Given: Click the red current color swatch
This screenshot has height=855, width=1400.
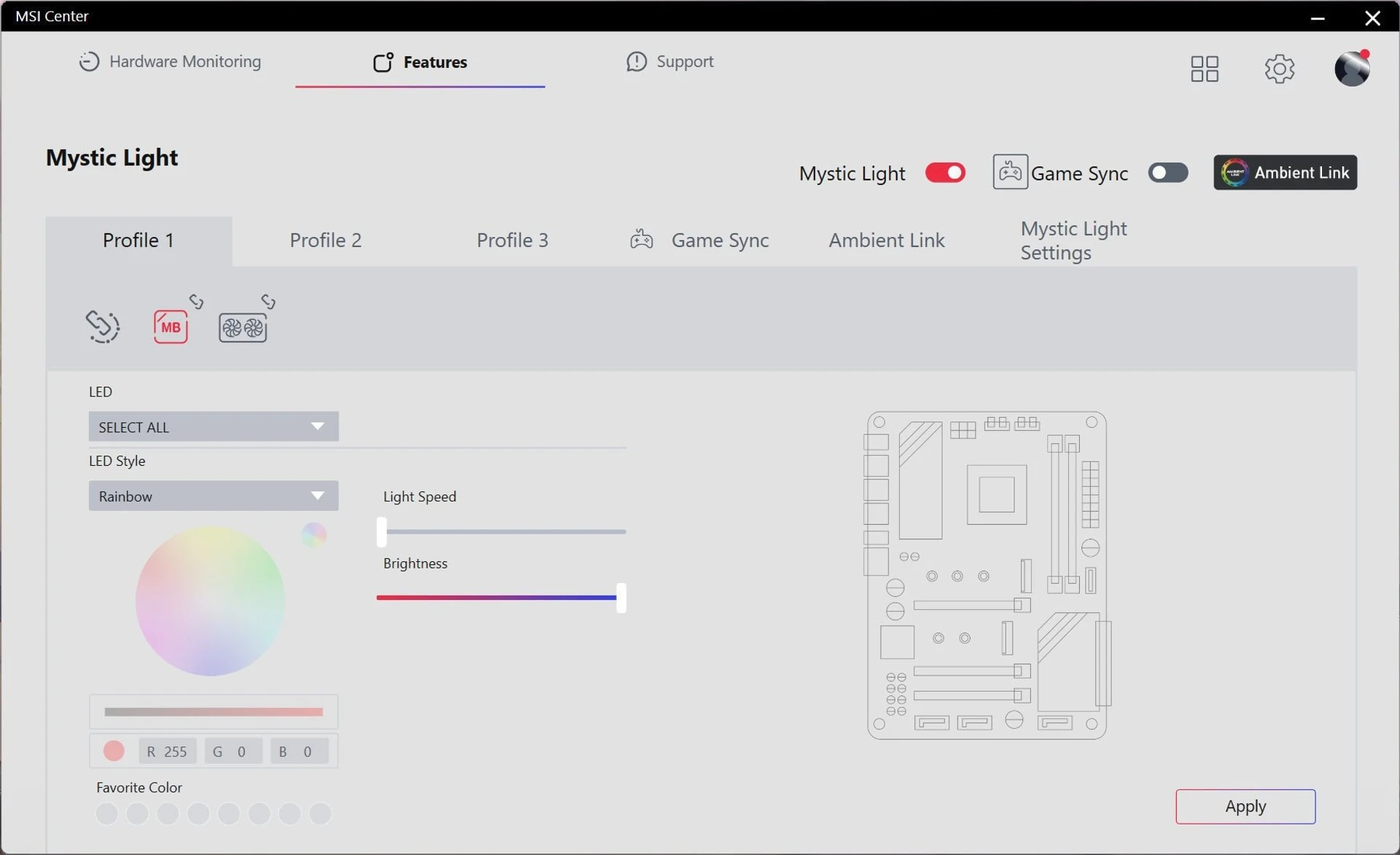Looking at the screenshot, I should (x=114, y=751).
